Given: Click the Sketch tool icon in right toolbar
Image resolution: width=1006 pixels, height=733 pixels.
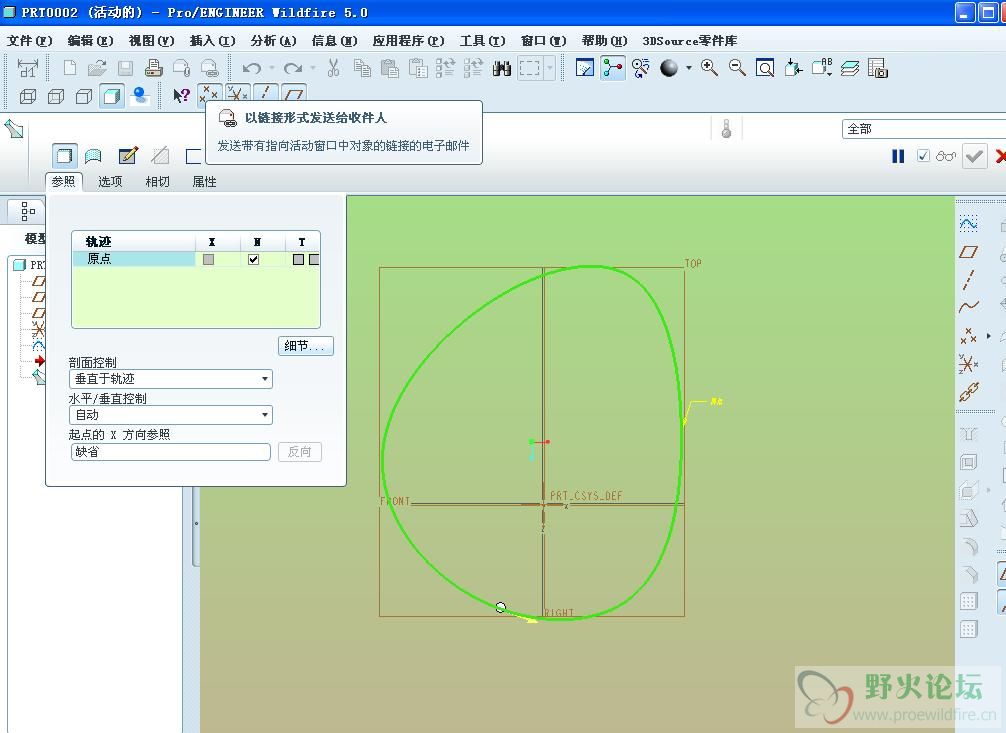Looking at the screenshot, I should pyautogui.click(x=968, y=223).
